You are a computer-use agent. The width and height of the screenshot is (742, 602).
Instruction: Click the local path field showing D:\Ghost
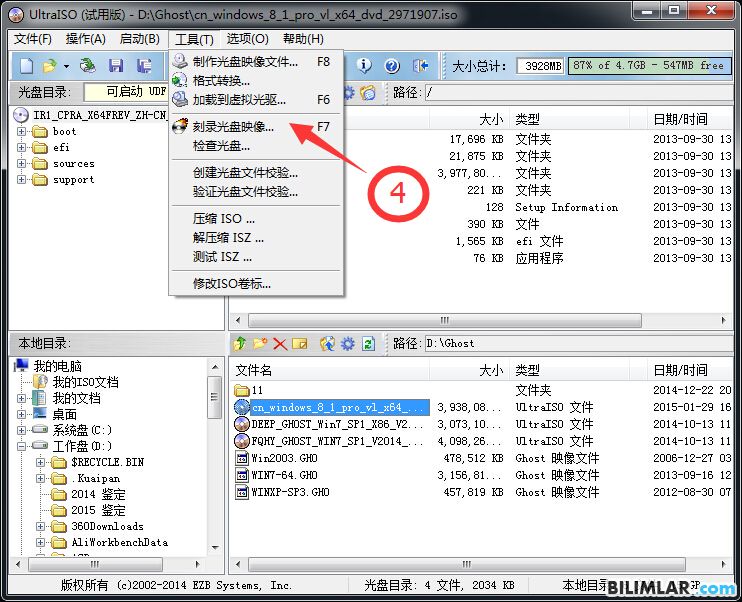click(578, 343)
